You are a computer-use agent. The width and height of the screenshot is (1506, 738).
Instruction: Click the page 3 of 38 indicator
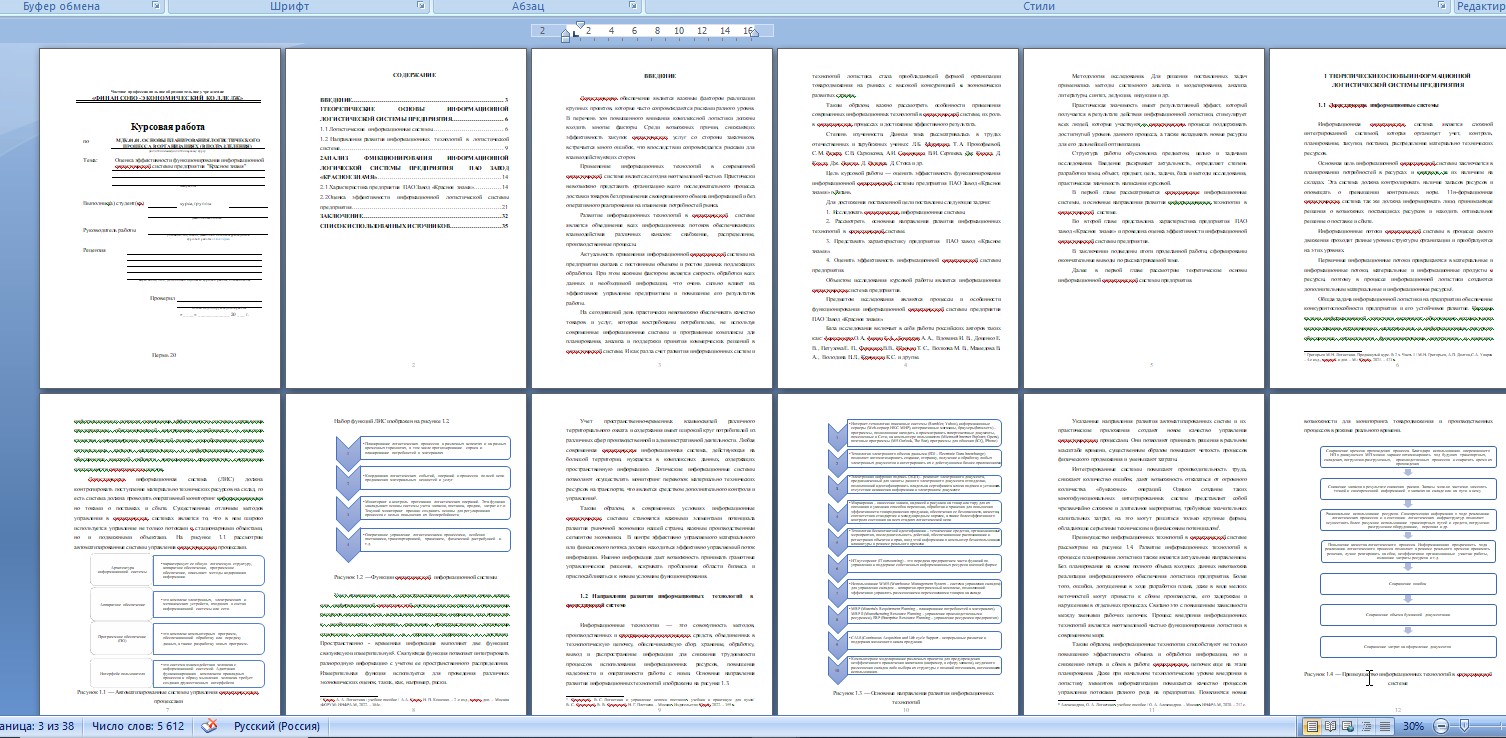coord(37,726)
